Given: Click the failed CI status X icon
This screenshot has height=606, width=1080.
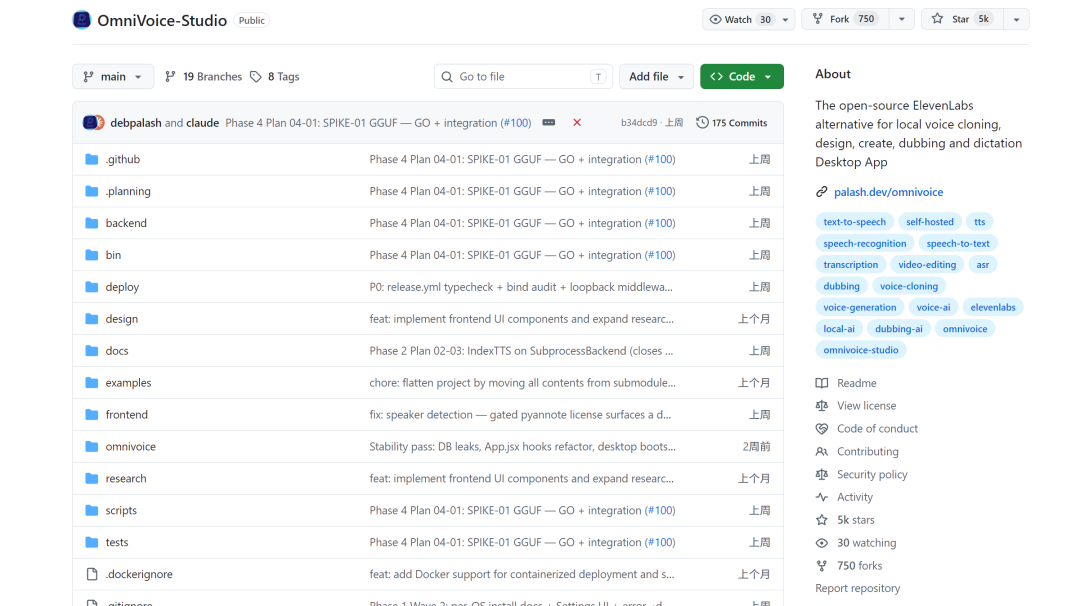Looking at the screenshot, I should [577, 123].
